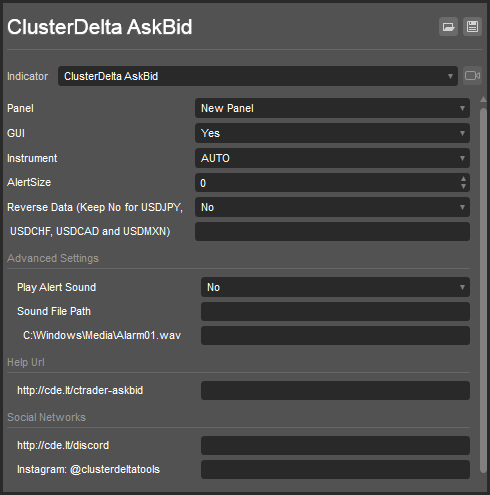The width and height of the screenshot is (490, 495).
Task: Click the field beside http://cde.lt/discord
Action: 335,445
